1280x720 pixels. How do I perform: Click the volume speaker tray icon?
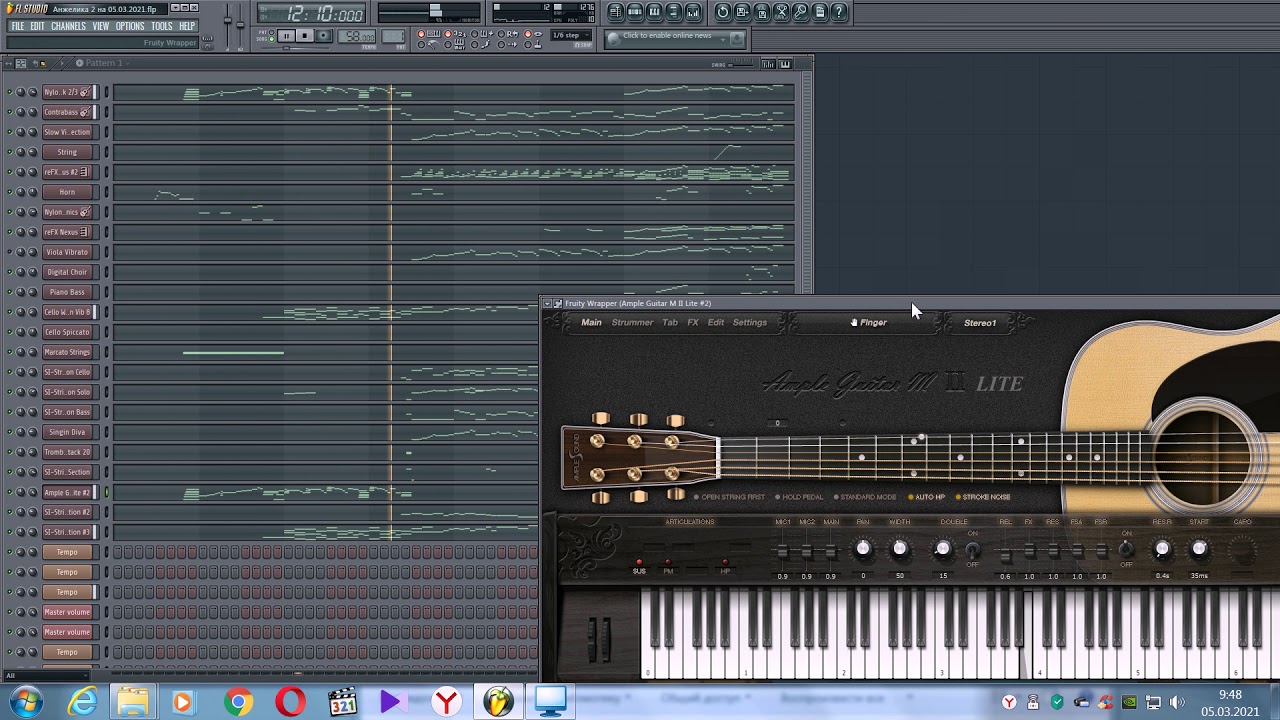tap(1177, 702)
